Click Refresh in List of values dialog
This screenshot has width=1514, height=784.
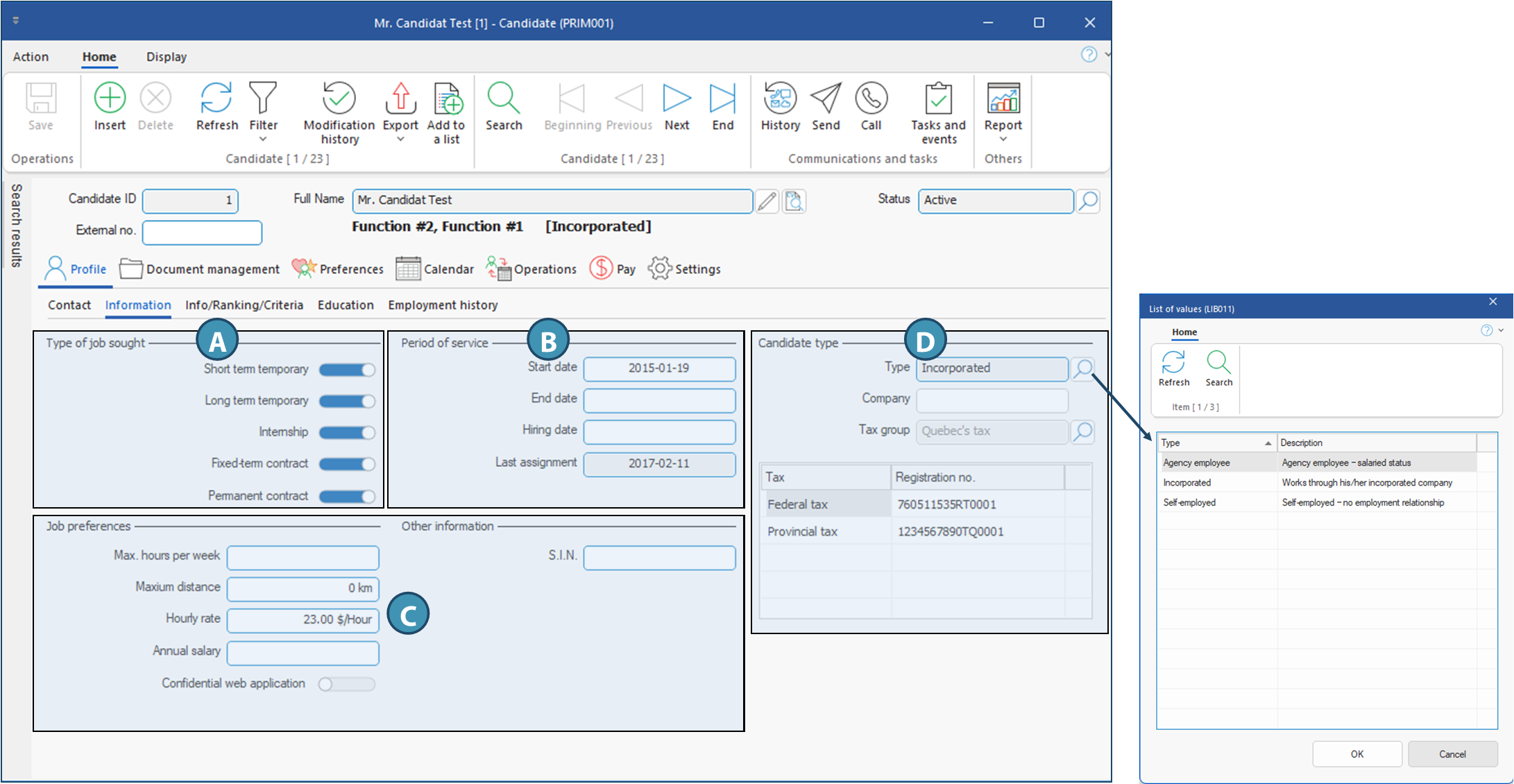1173,363
